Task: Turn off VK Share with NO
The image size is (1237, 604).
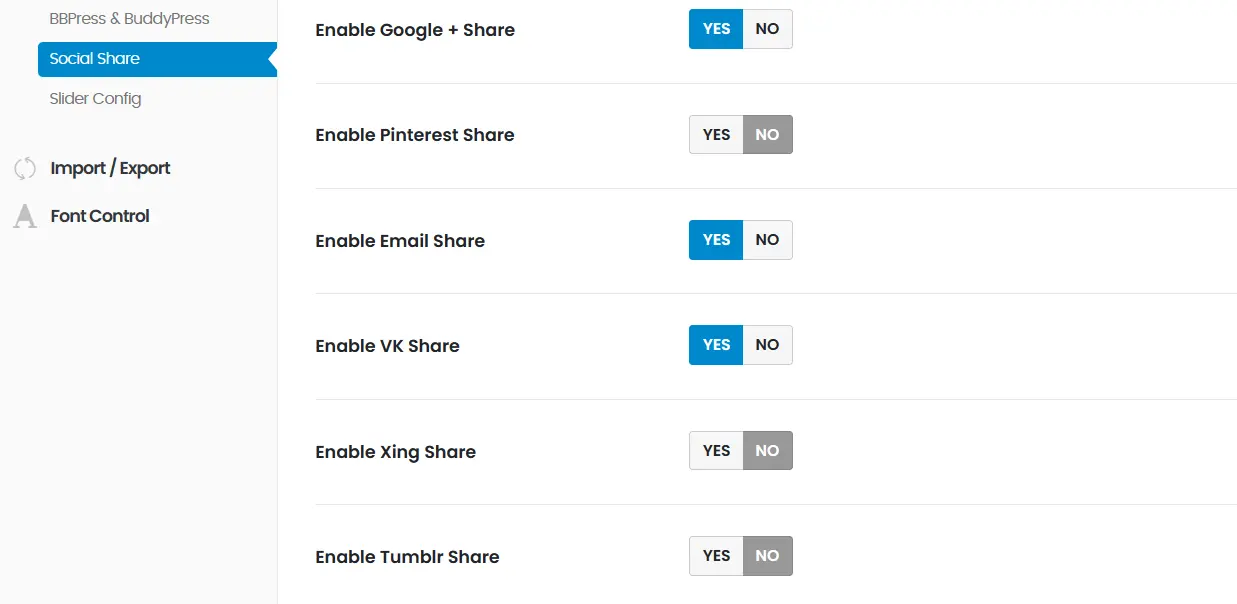Action: coord(767,345)
